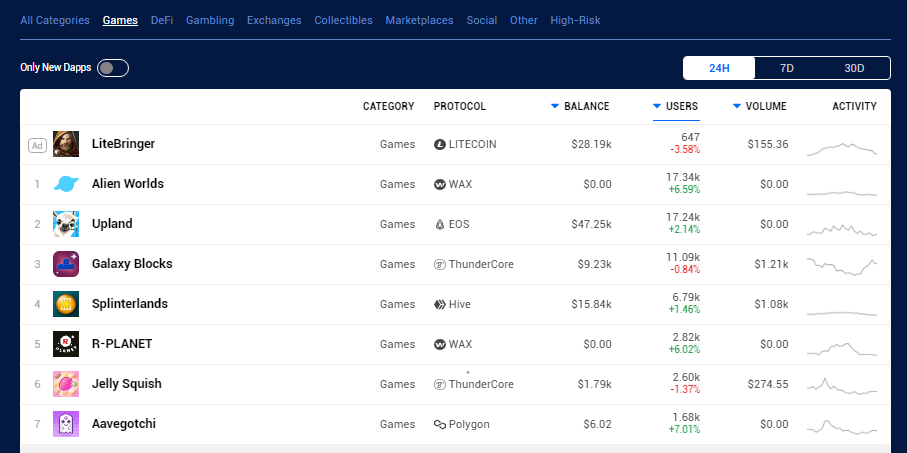Click WAX protocol icon in R-PLANET row
The width and height of the screenshot is (907, 453).
[440, 344]
